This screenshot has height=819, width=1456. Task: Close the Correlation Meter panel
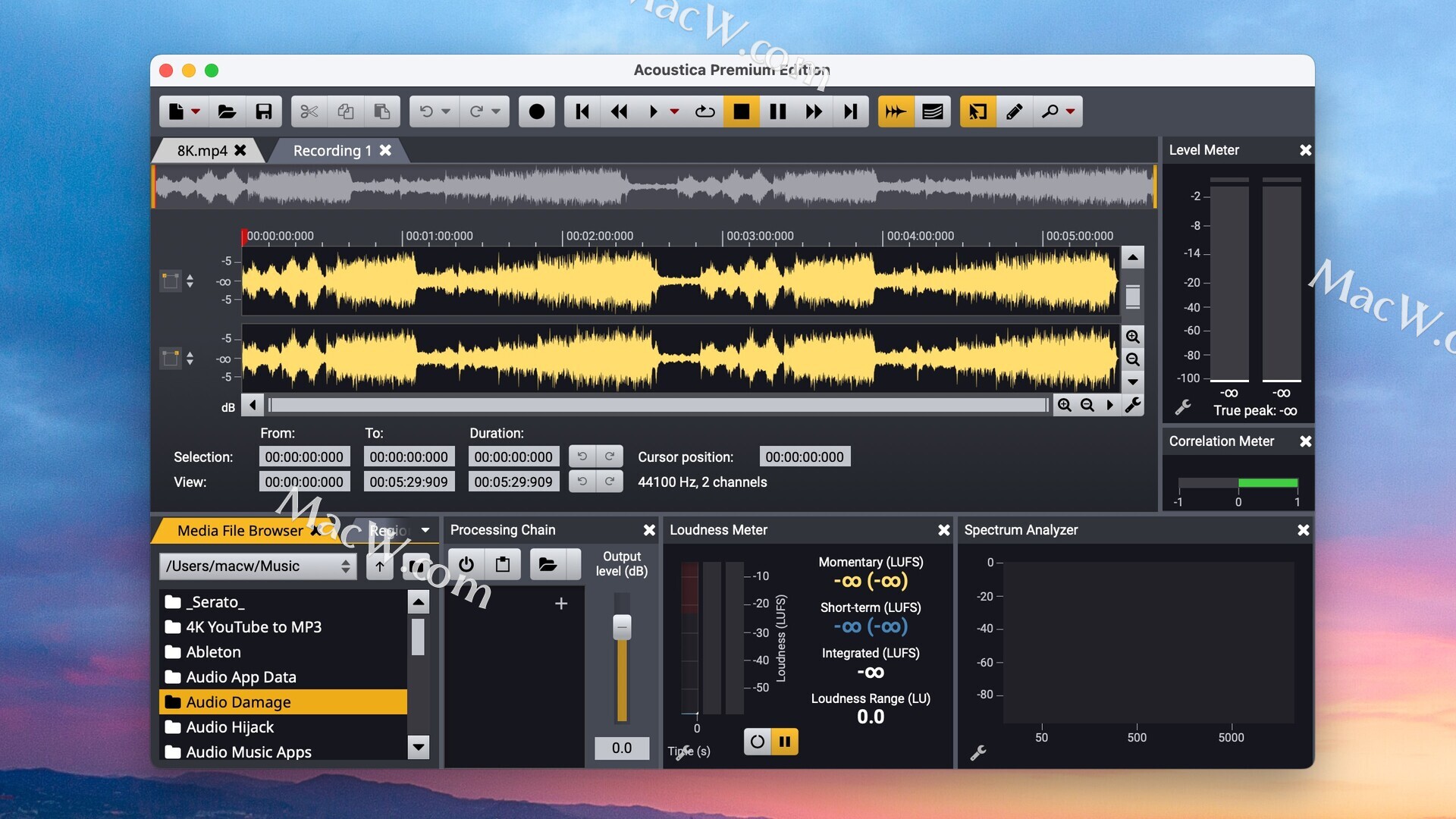point(1306,441)
